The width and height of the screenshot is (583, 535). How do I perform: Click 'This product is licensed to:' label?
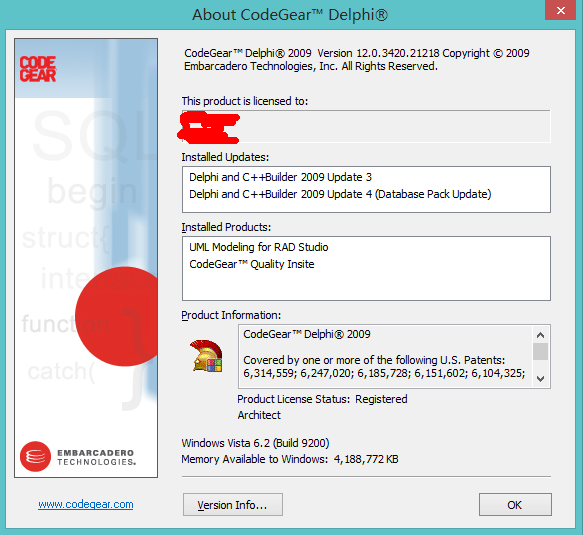245,101
